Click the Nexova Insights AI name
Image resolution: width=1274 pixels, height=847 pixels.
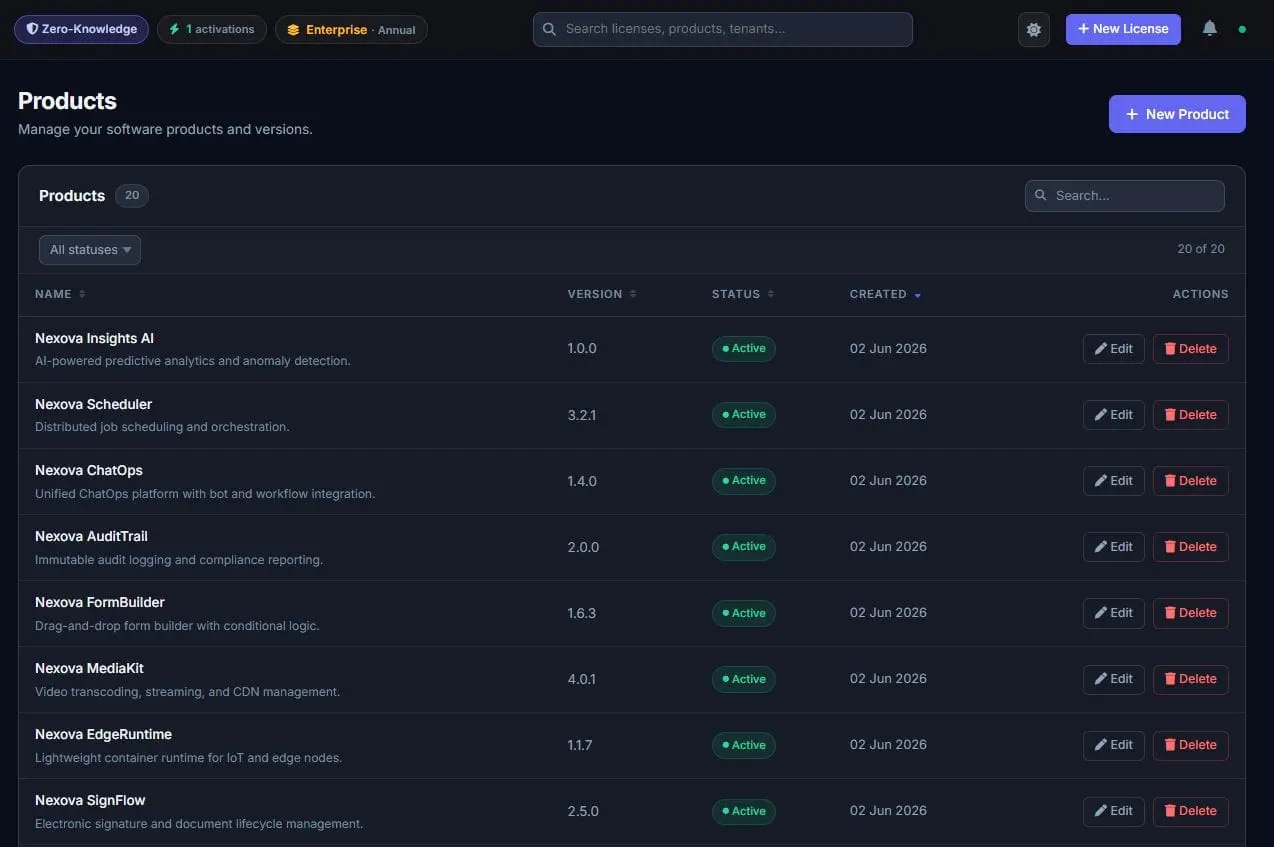pyautogui.click(x=94, y=338)
